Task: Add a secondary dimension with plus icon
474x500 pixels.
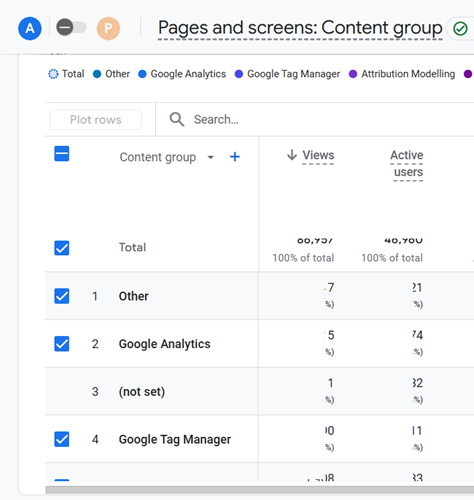Action: coord(235,157)
